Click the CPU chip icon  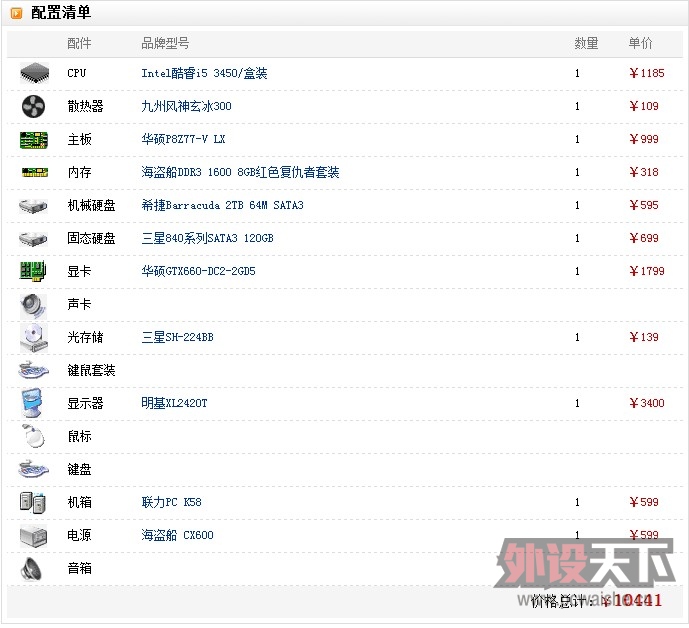34,73
